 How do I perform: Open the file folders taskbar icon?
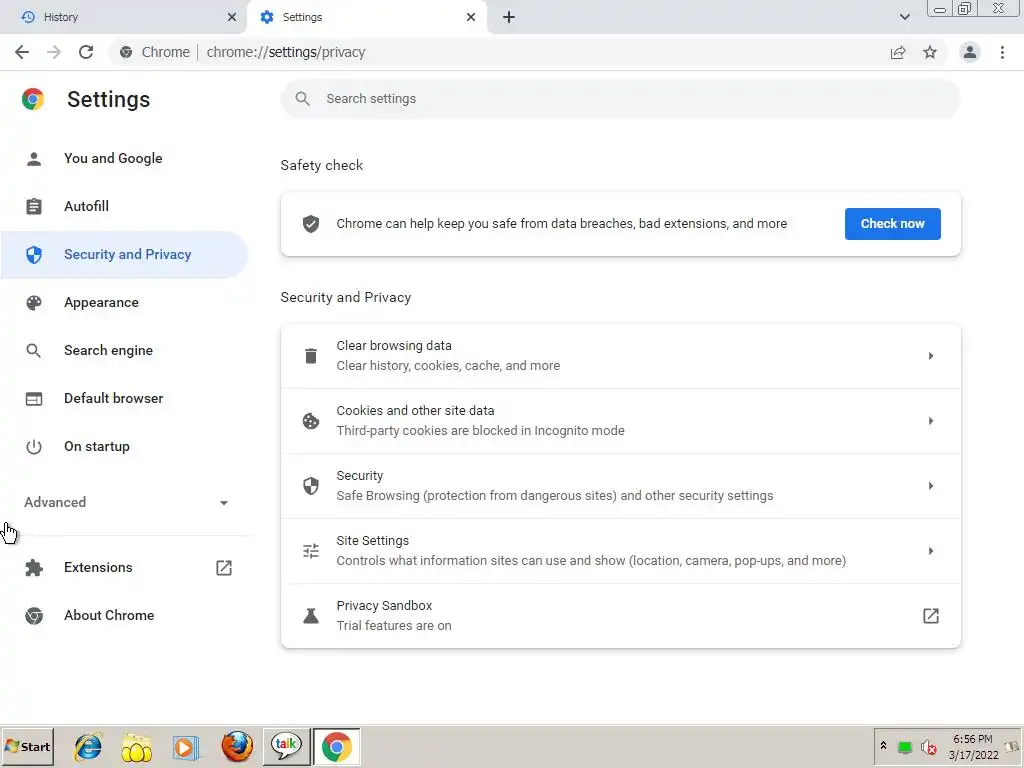pos(136,747)
